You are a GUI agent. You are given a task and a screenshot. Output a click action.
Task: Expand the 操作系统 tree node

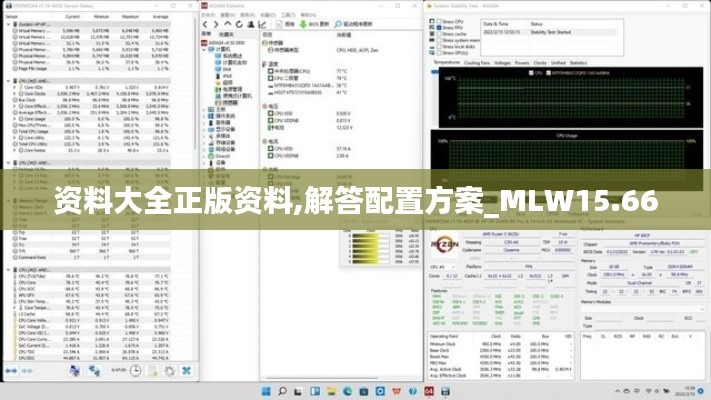coord(205,117)
